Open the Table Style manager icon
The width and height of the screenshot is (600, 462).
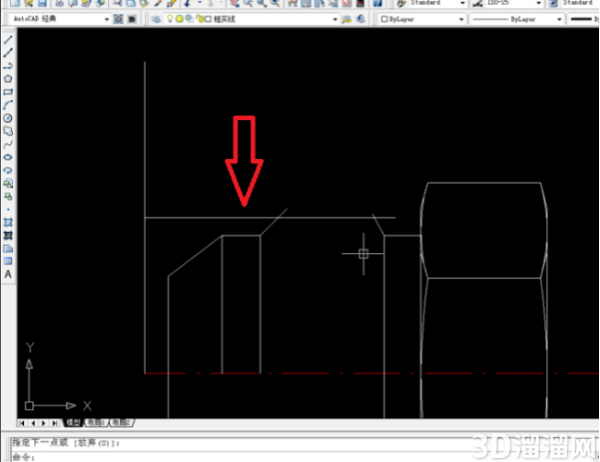tap(553, 3)
